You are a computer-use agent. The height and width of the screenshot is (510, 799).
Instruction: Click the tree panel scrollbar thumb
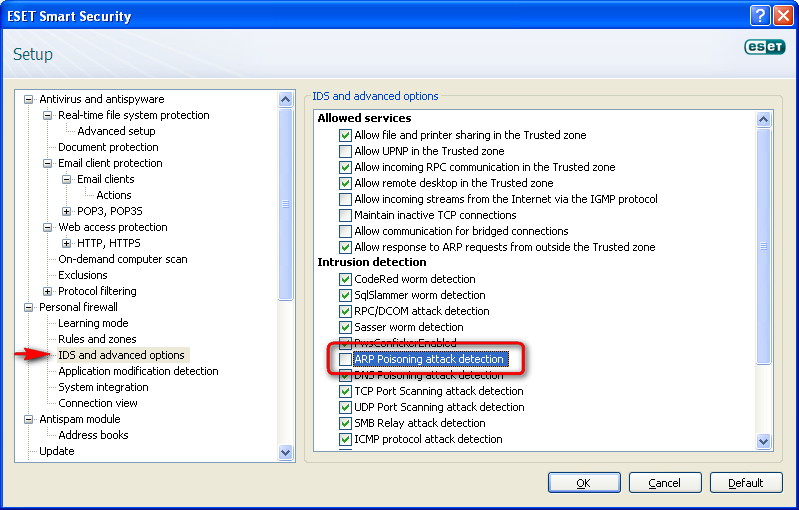click(x=285, y=204)
